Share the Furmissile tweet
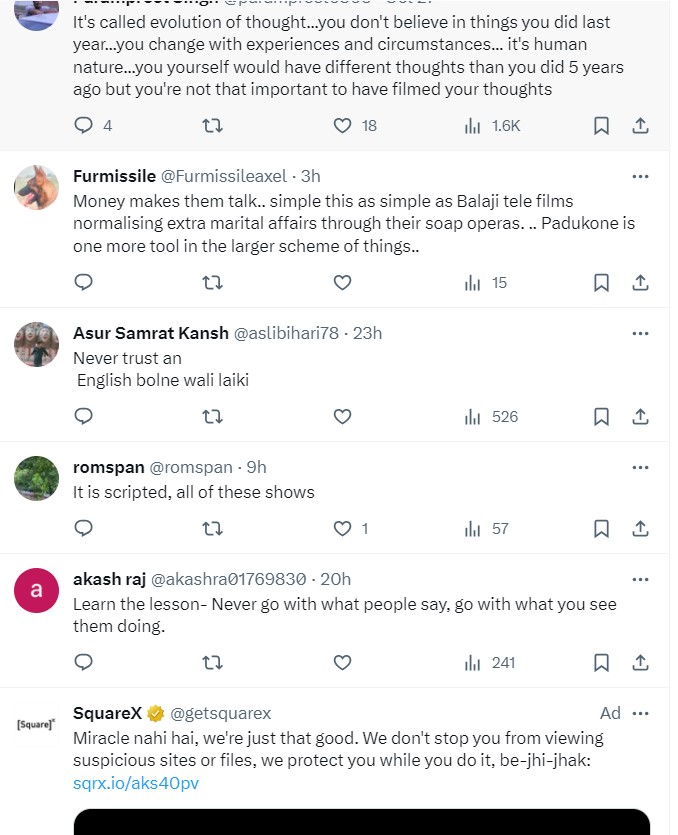 coord(641,283)
